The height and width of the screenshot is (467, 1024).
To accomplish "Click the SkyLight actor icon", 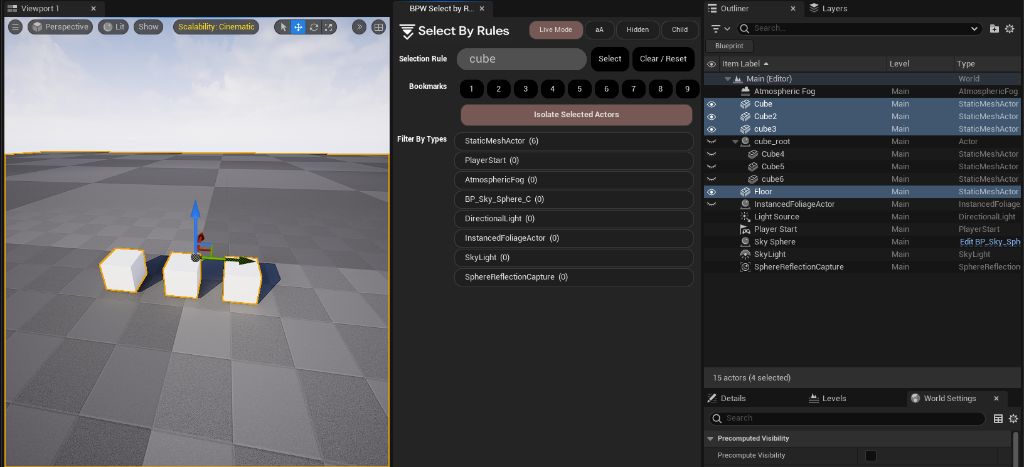I will click(744, 254).
